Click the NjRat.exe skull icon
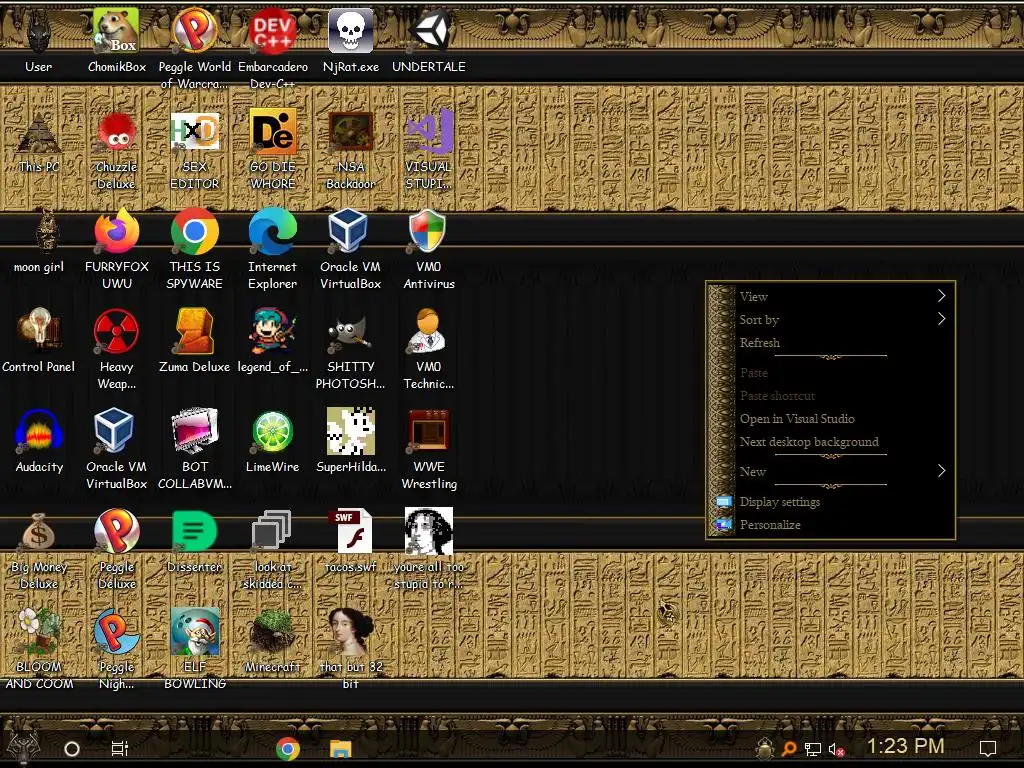The height and width of the screenshot is (768, 1024). [x=351, y=31]
